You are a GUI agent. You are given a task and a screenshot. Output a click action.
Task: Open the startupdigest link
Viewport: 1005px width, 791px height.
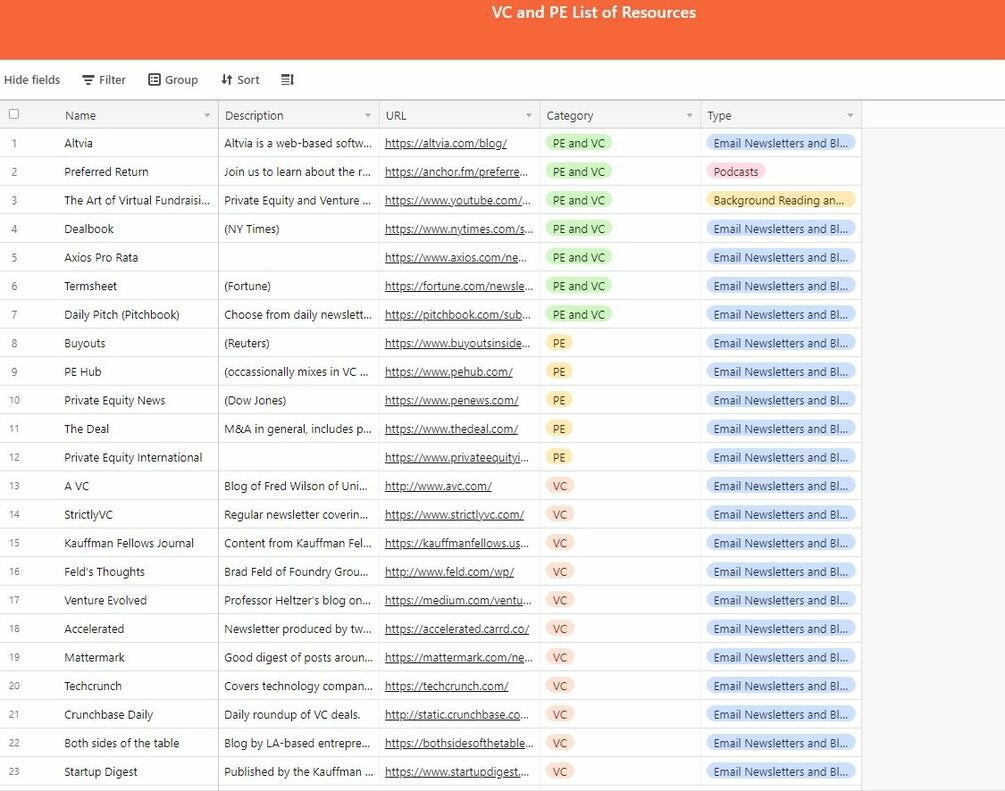tap(457, 772)
